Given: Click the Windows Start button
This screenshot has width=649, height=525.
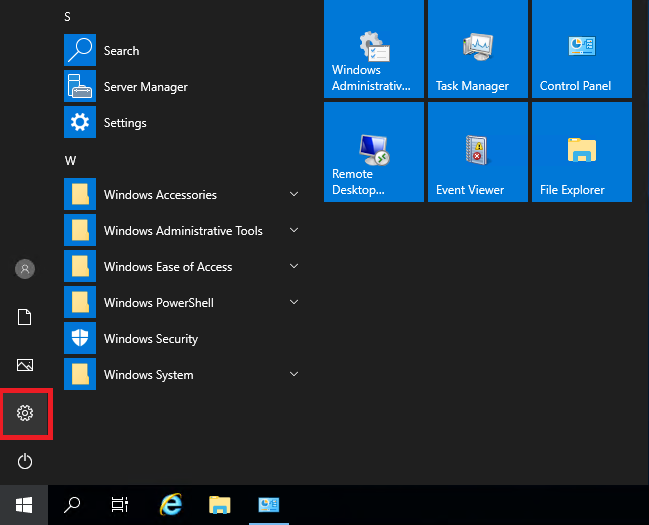Looking at the screenshot, I should [23, 505].
